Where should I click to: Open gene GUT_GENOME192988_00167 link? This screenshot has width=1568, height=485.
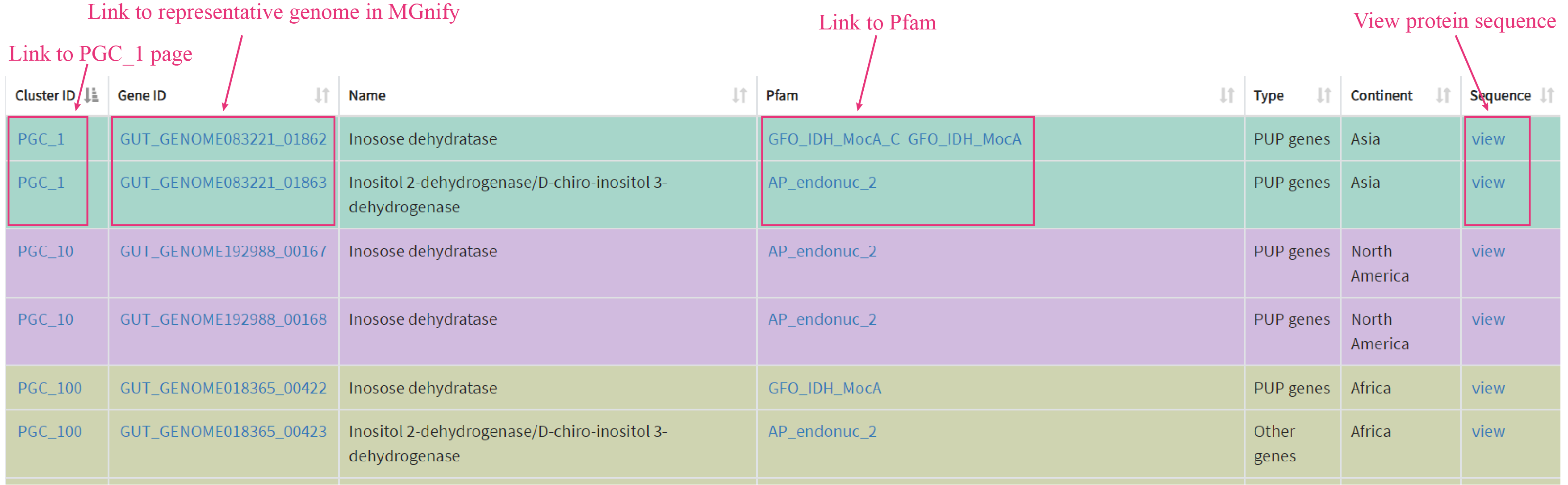pyautogui.click(x=223, y=251)
